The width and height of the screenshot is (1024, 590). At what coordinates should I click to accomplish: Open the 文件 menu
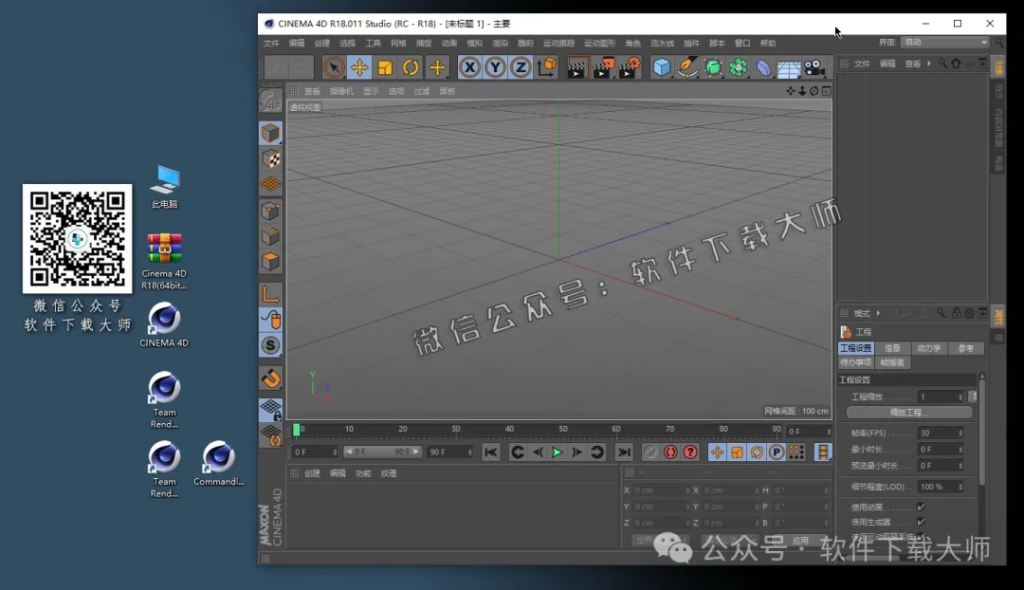[x=271, y=44]
